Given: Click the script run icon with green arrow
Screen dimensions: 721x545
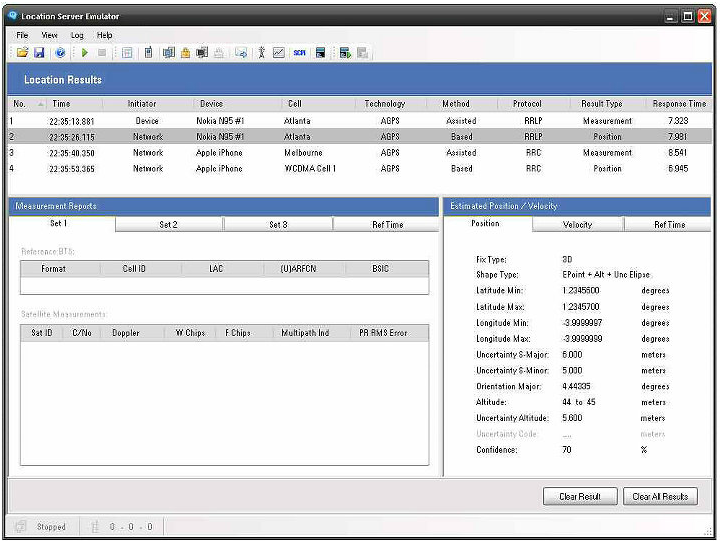Looking at the screenshot, I should point(345,53).
